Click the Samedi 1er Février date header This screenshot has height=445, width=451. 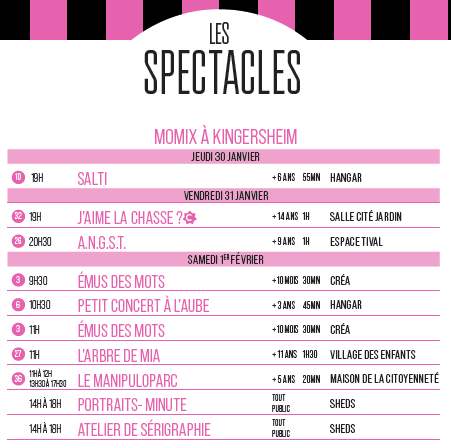click(224, 259)
